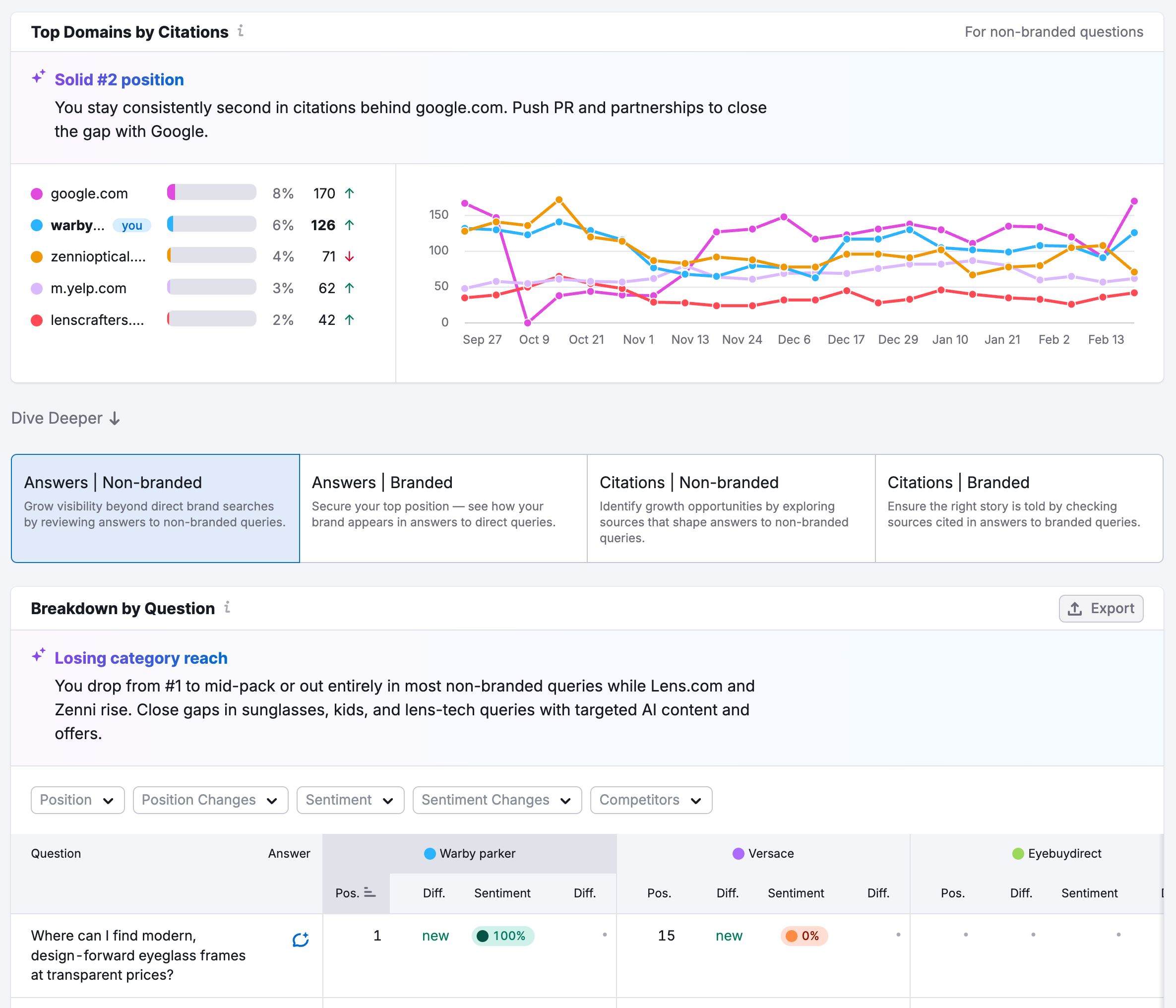Click the Export button
Screen dimensions: 1176x1008
pos(1101,608)
